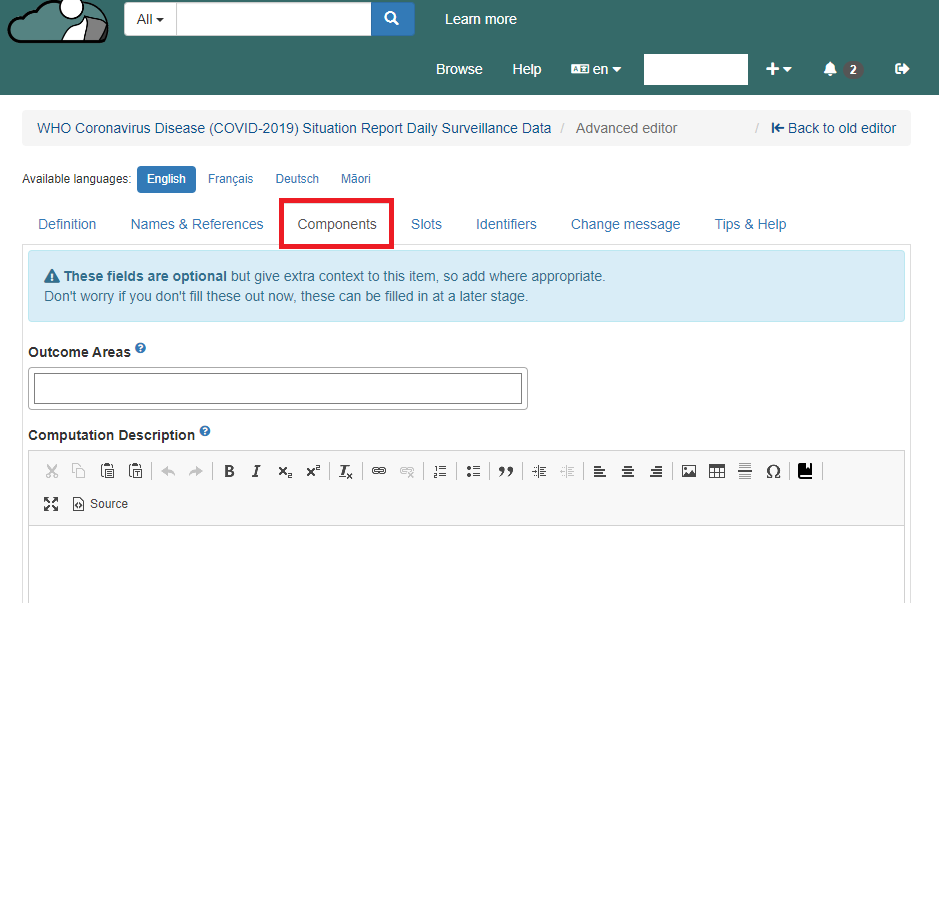Toggle Source view in the editor

point(100,504)
